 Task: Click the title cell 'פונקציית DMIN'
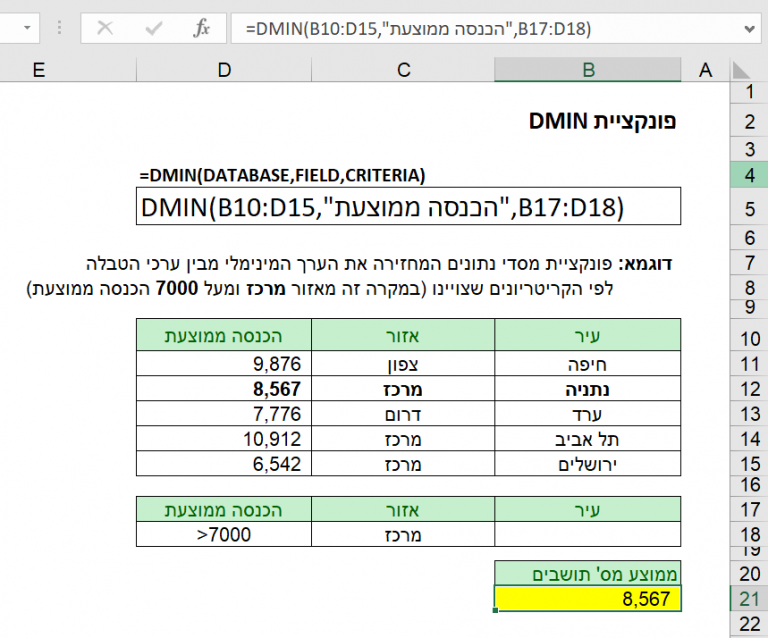pos(602,121)
